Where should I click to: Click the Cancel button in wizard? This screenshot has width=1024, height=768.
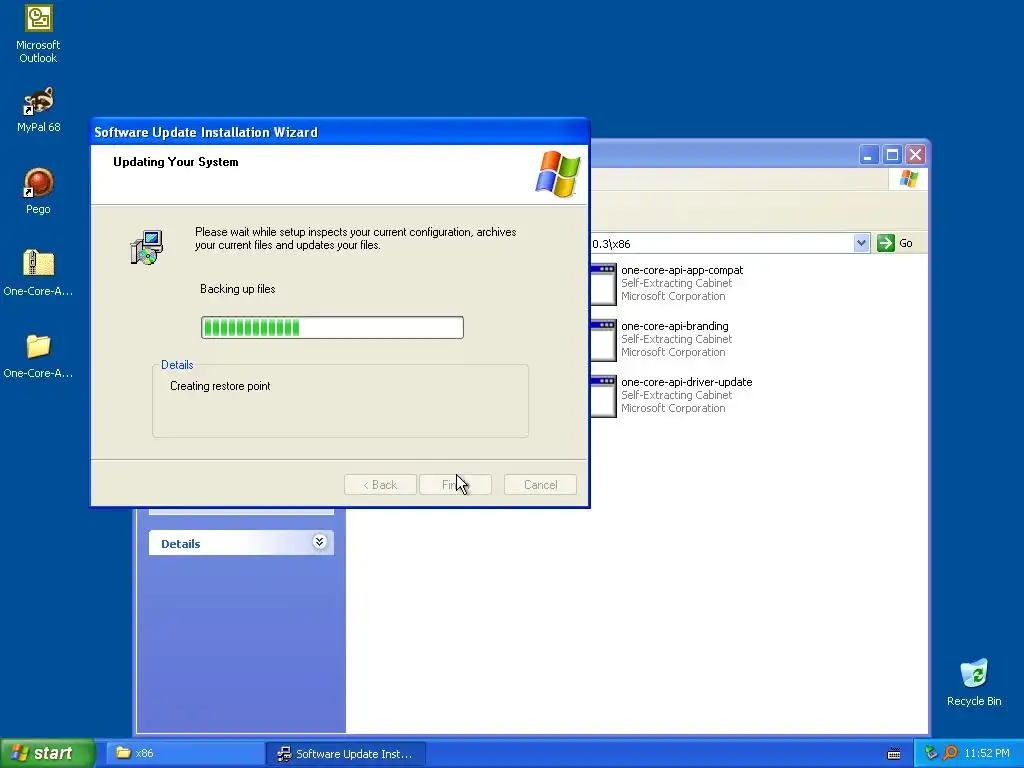tap(540, 485)
